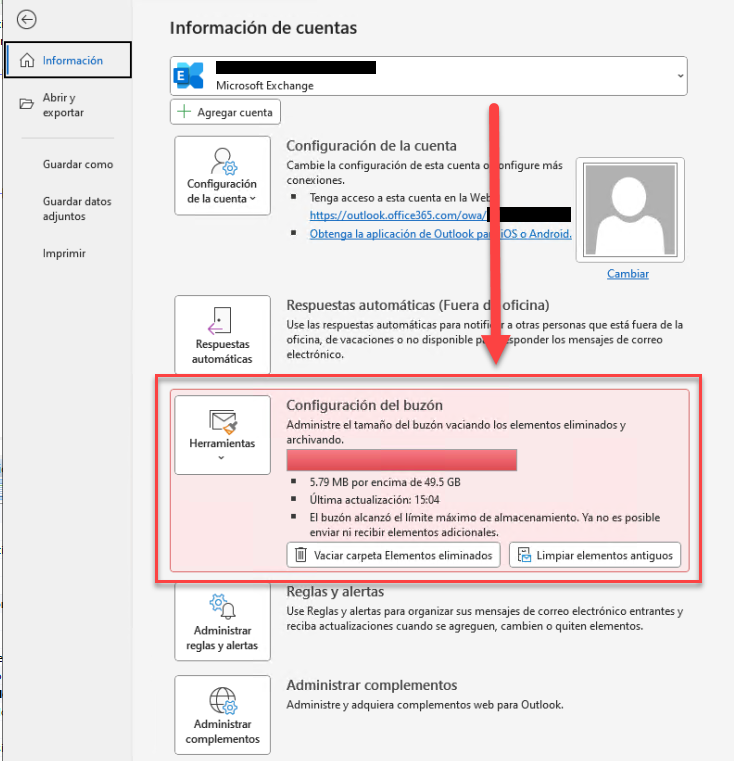Click the trash icon for Elementos eliminados

[x=300, y=555]
